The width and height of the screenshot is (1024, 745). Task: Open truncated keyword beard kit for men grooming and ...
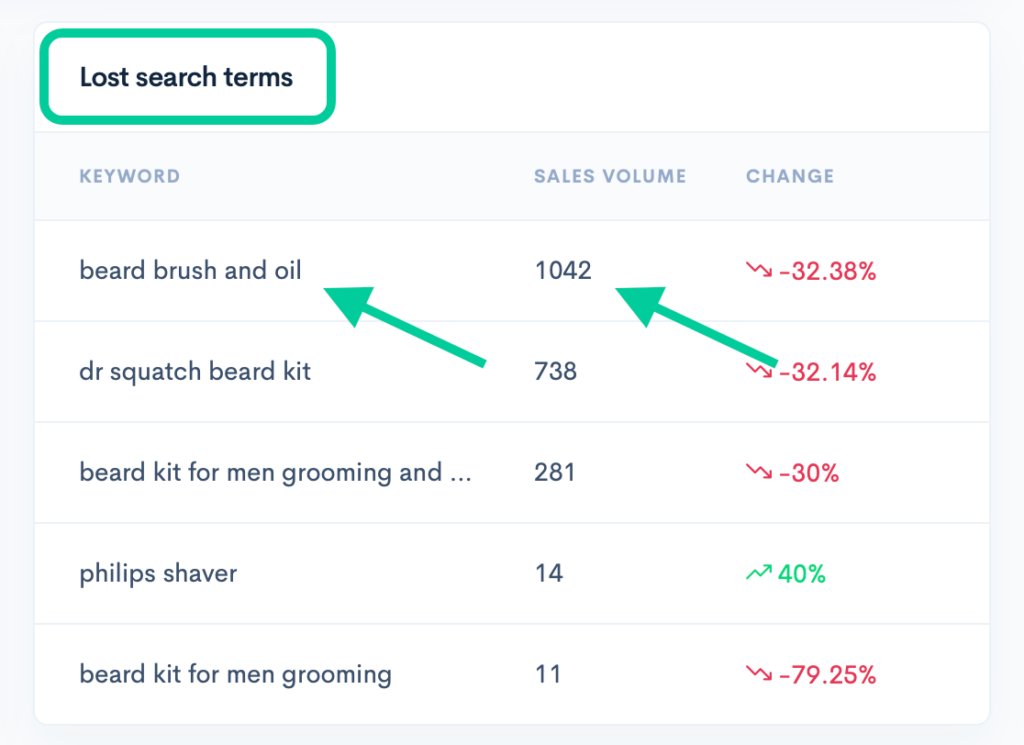click(x=275, y=472)
